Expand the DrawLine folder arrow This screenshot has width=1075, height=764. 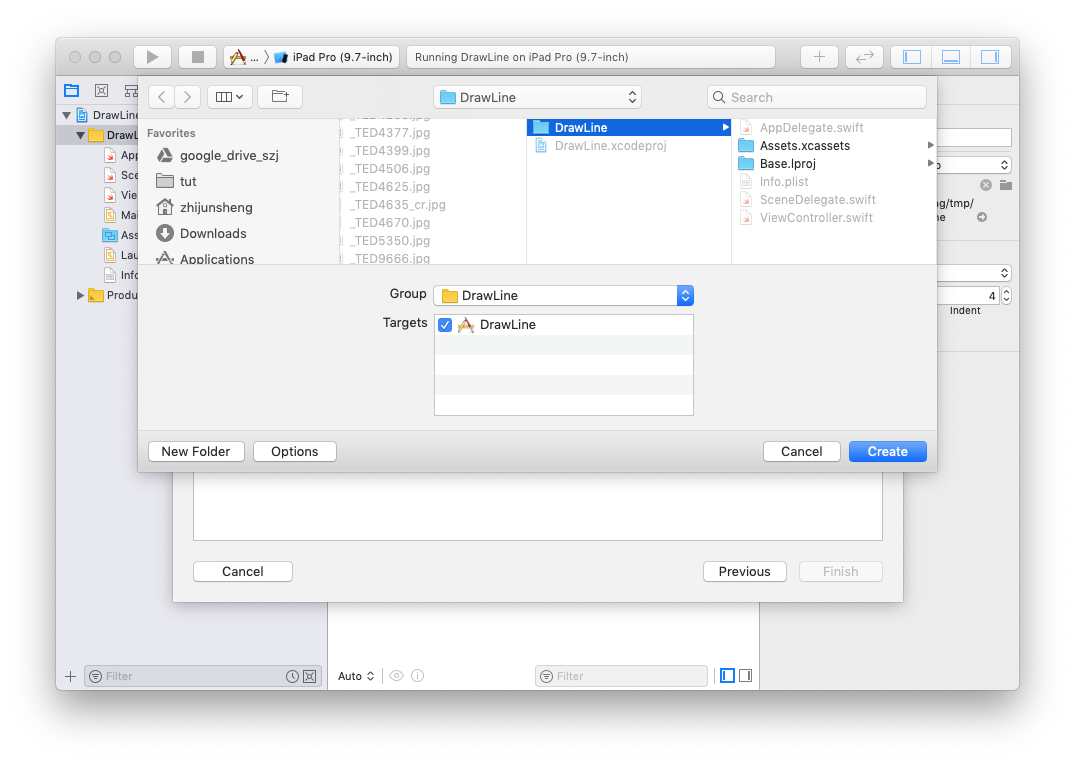coord(725,128)
